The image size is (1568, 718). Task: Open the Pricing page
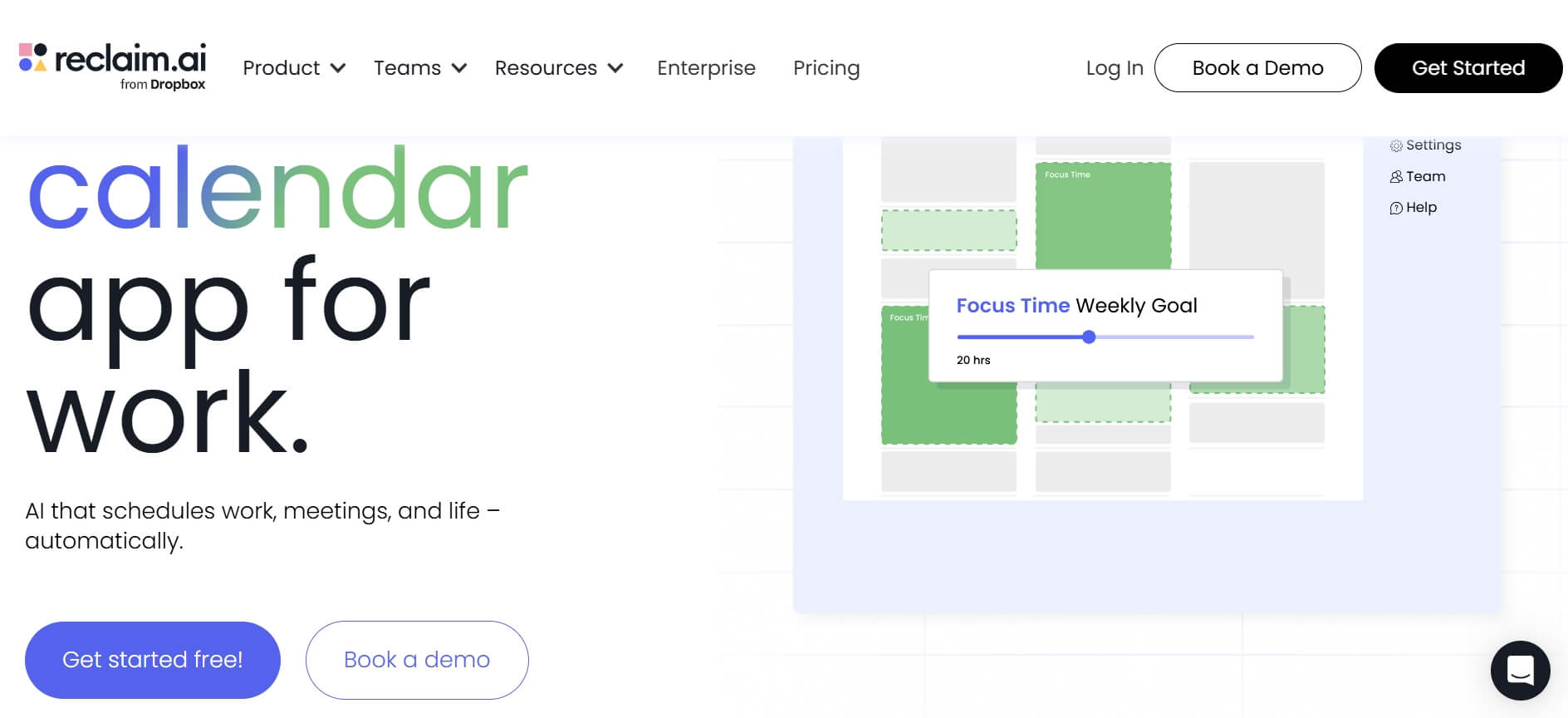(826, 68)
